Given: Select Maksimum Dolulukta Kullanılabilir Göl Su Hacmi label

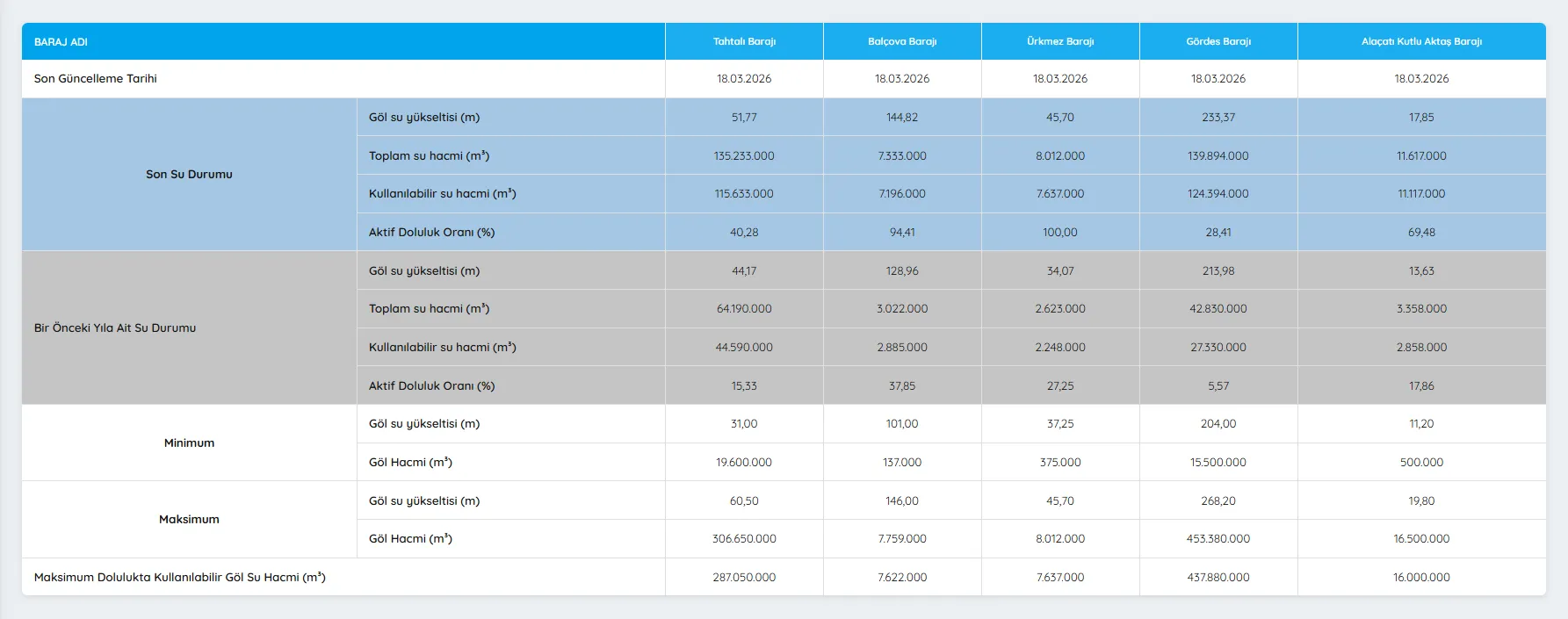Looking at the screenshot, I should pyautogui.click(x=180, y=578).
